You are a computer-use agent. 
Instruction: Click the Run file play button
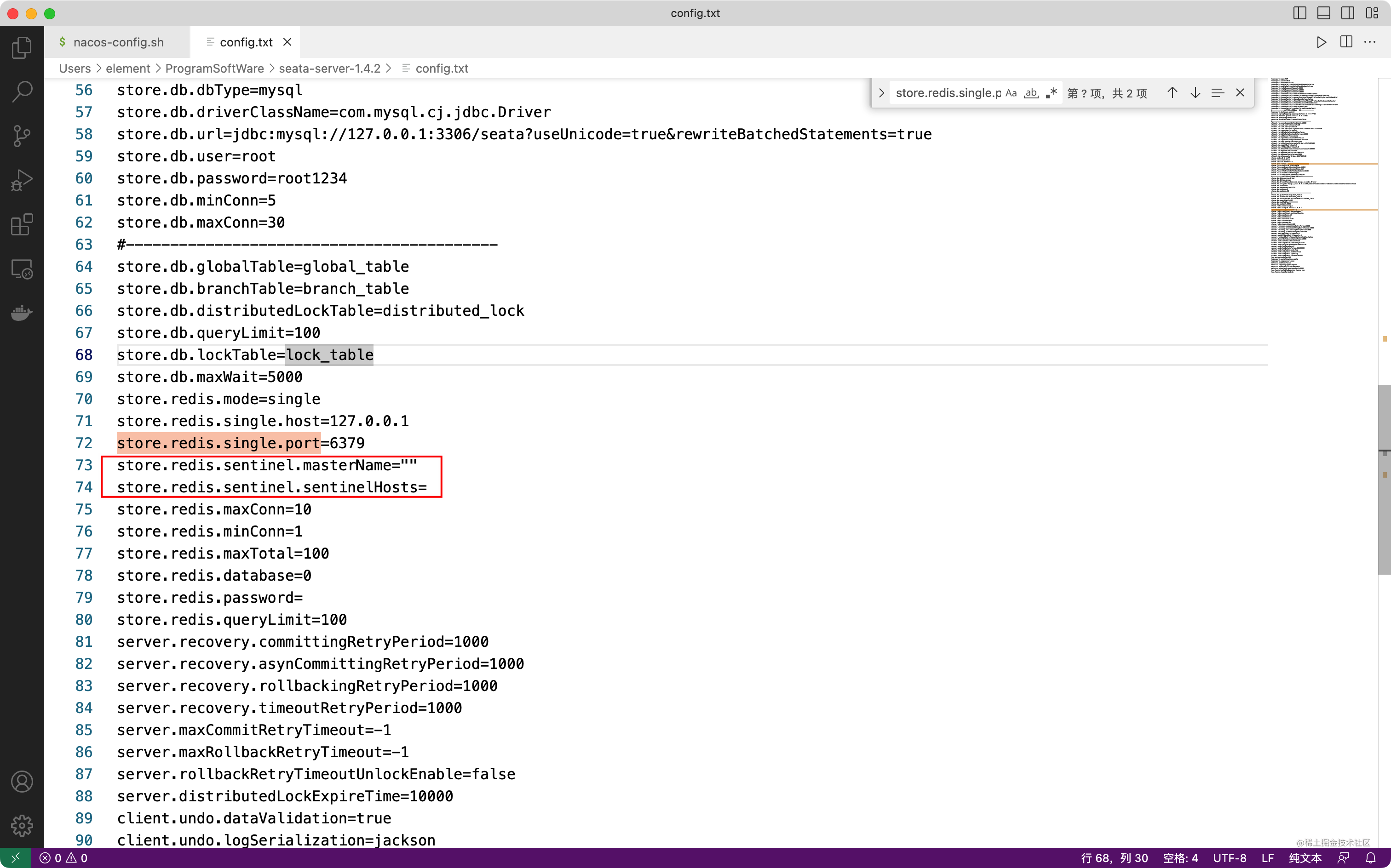[1321, 41]
